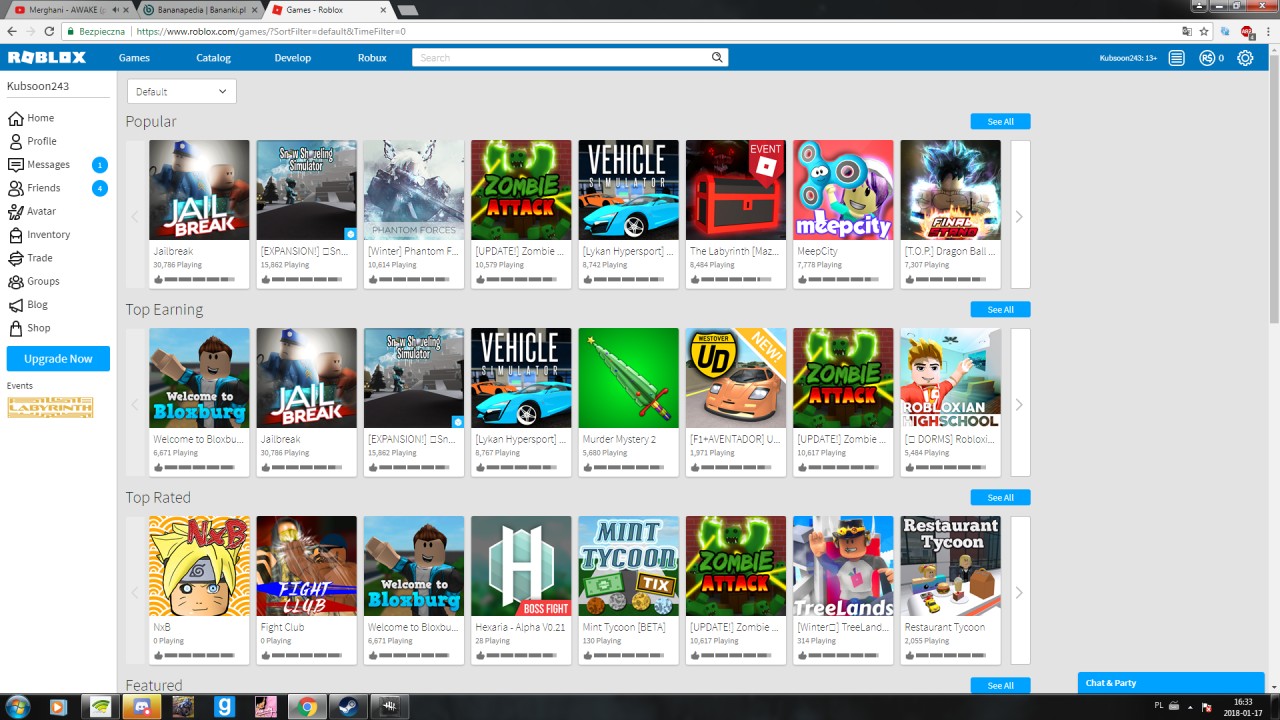Viewport: 1280px width, 720px height.
Task: Click the Friends icon in sidebar
Action: click(15, 188)
